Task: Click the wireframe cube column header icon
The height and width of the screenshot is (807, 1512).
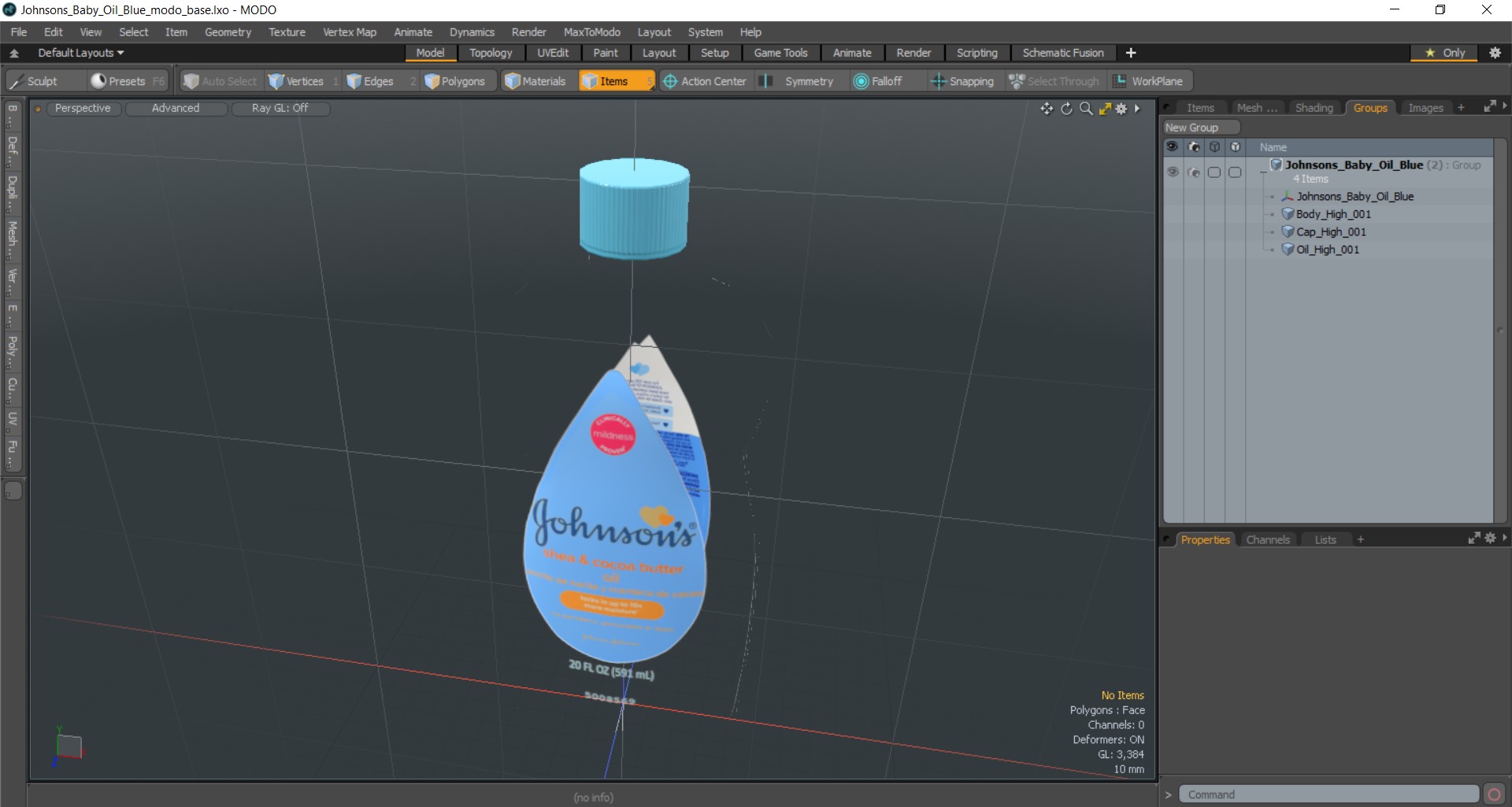Action: tap(1214, 147)
